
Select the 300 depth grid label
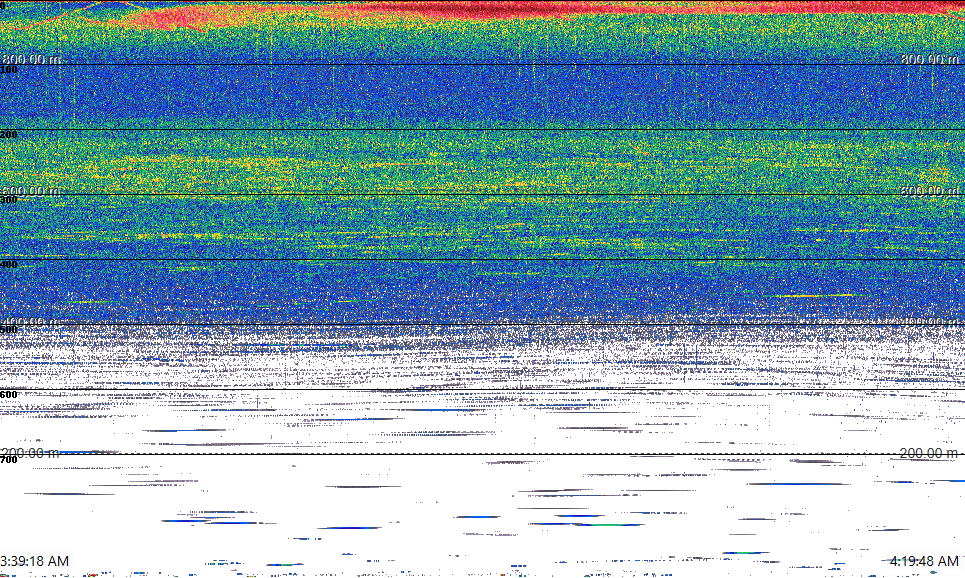9,200
